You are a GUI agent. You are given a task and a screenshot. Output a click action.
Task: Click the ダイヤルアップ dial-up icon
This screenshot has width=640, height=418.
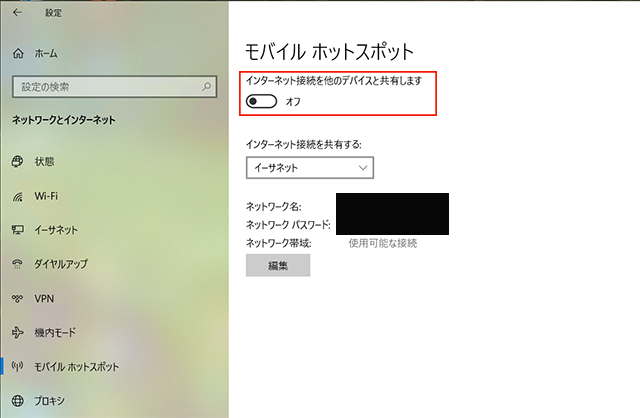point(17,264)
